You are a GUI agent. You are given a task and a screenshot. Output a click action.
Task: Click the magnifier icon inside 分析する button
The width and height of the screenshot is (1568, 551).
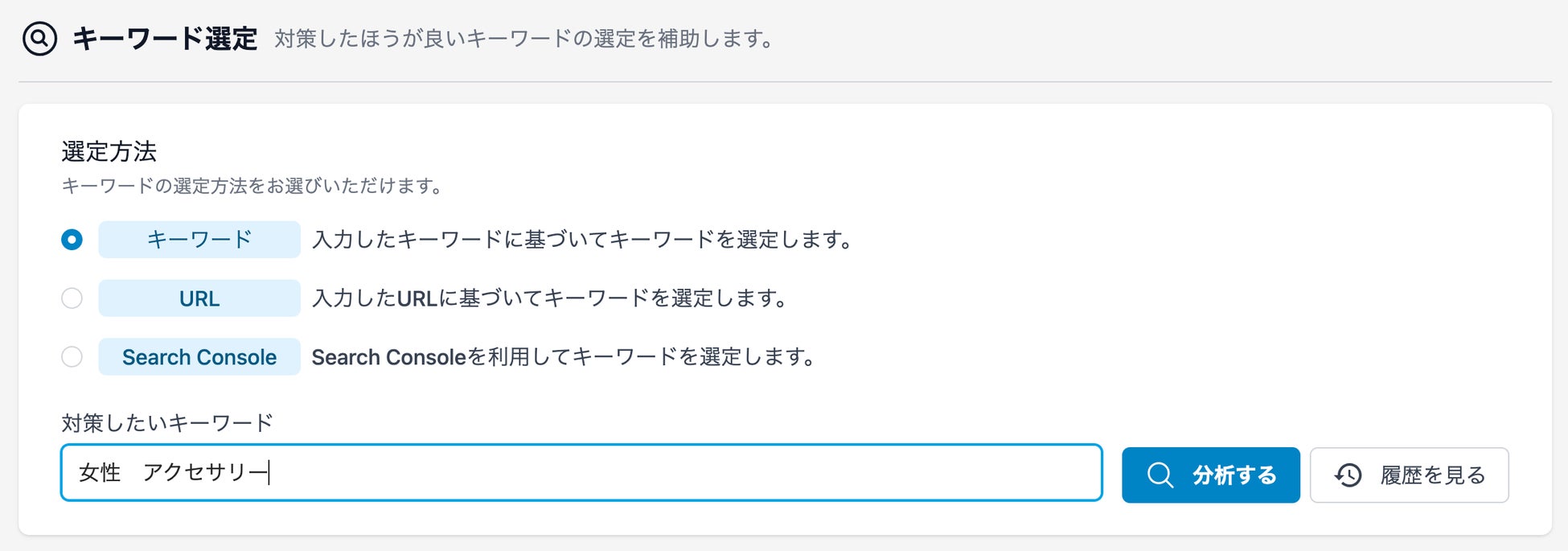[x=1160, y=475]
